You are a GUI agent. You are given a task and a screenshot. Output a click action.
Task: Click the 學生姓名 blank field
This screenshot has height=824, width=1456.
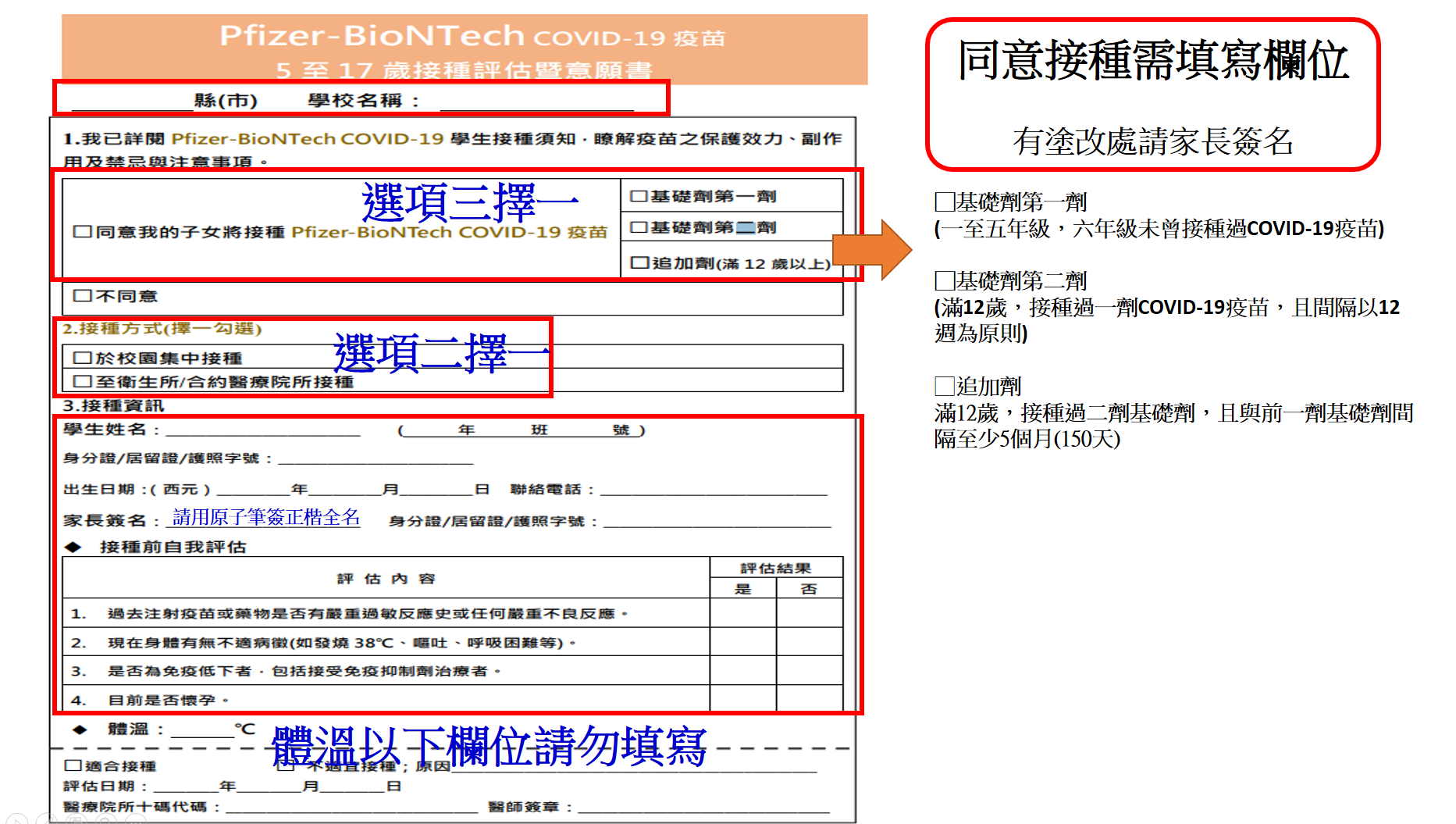tap(263, 429)
